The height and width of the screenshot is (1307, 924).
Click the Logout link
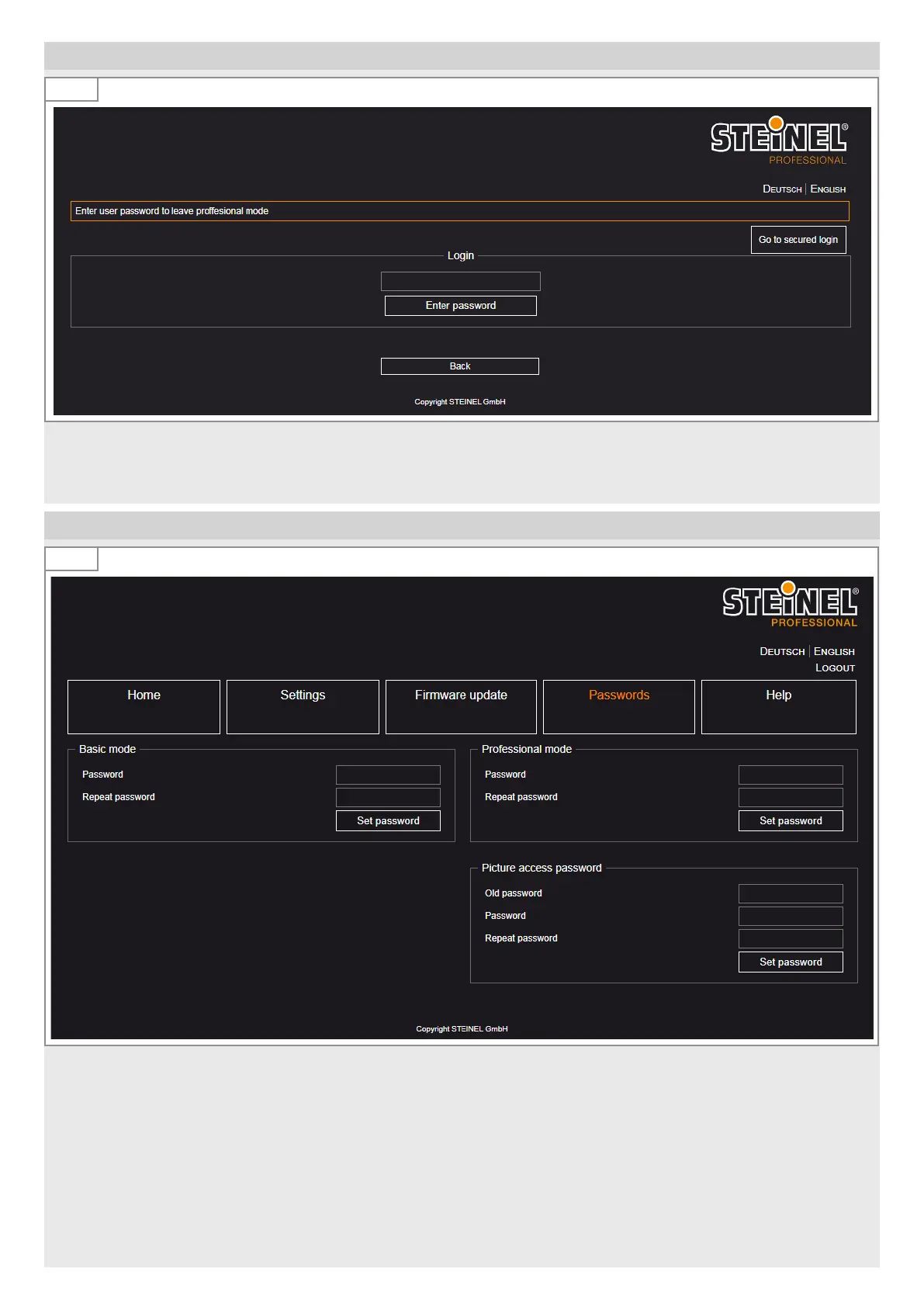(835, 668)
